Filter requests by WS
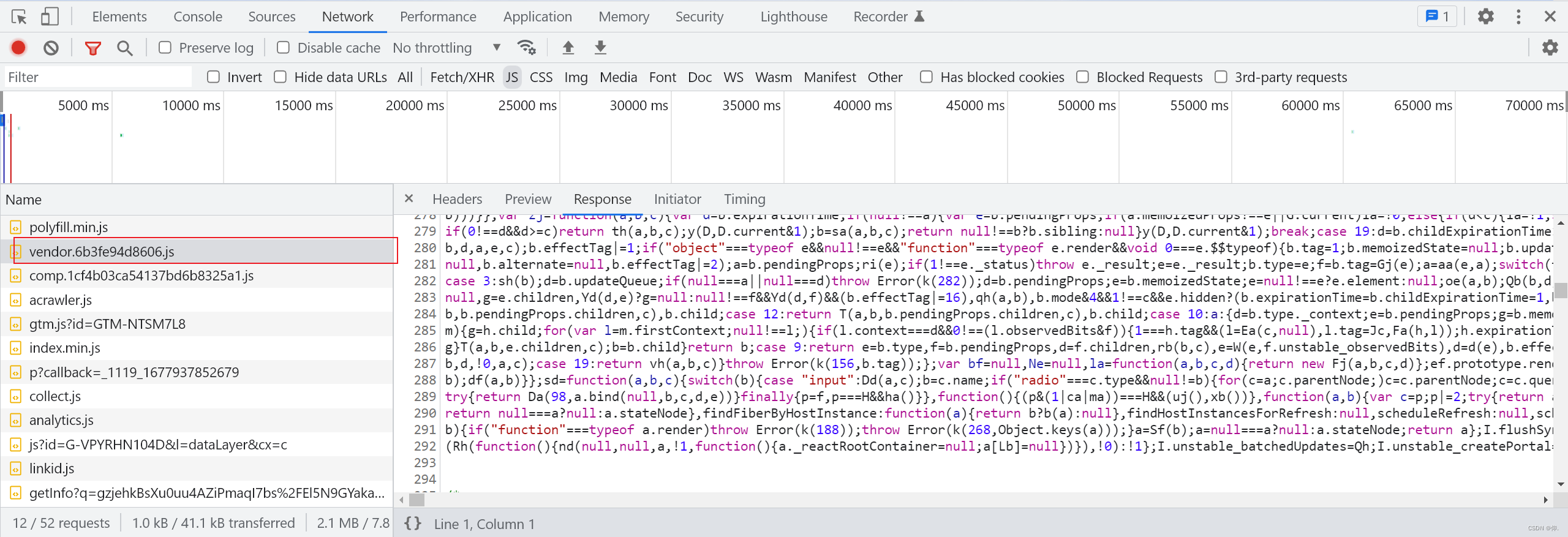Screen dimensions: 1568x537 click(x=733, y=77)
